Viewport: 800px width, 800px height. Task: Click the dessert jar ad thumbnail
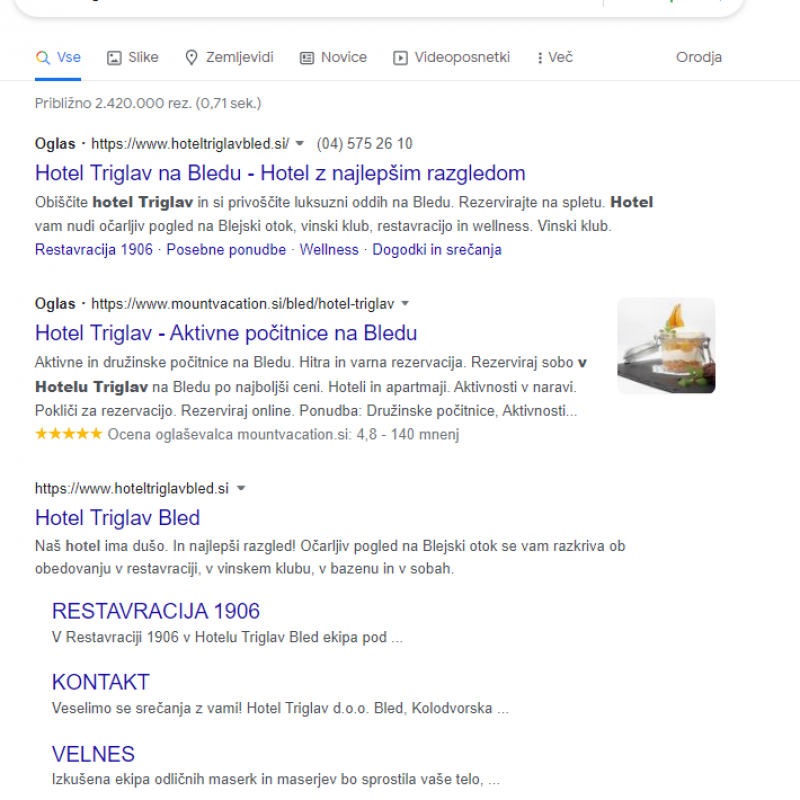[666, 345]
